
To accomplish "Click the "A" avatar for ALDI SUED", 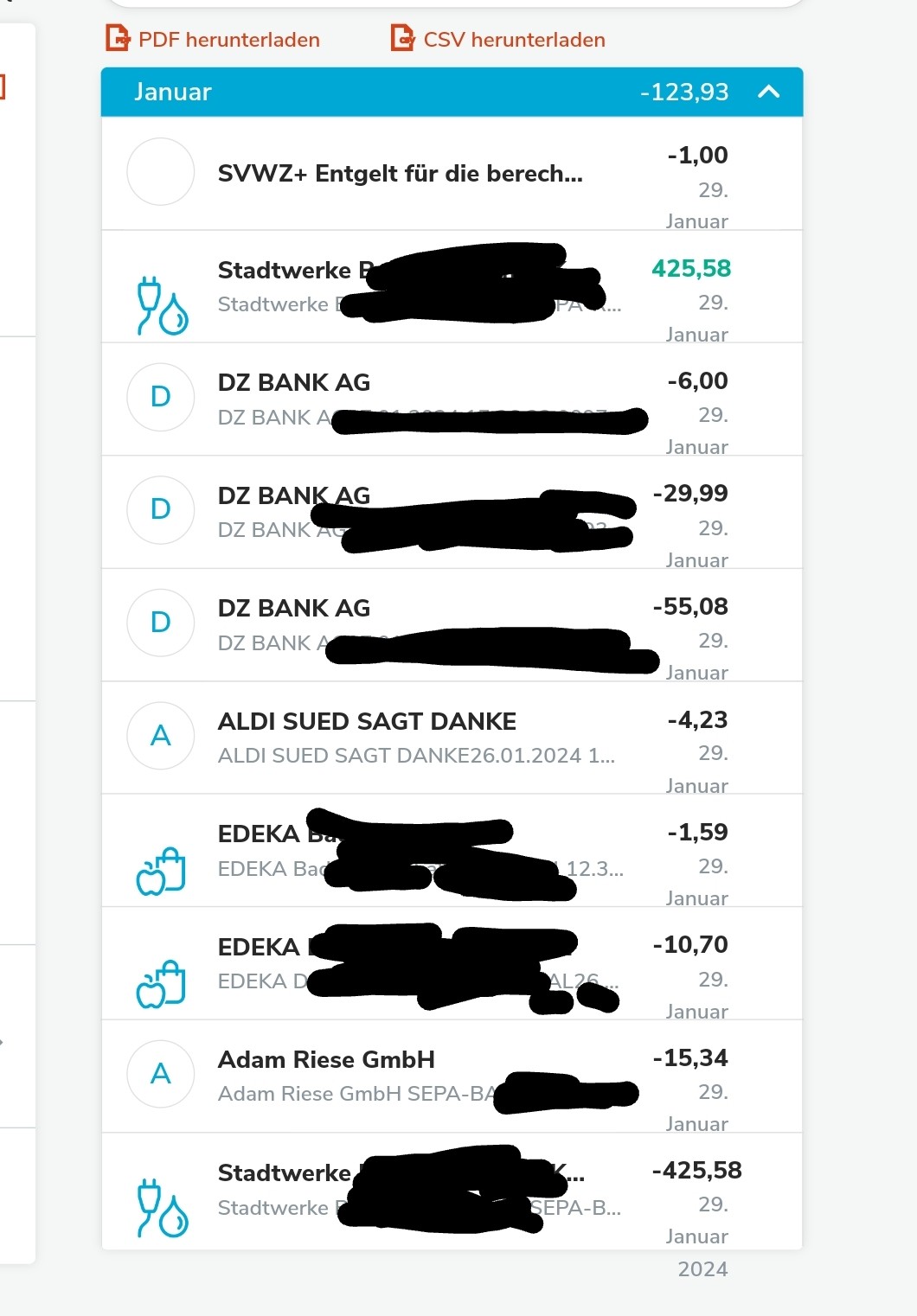I will (161, 736).
